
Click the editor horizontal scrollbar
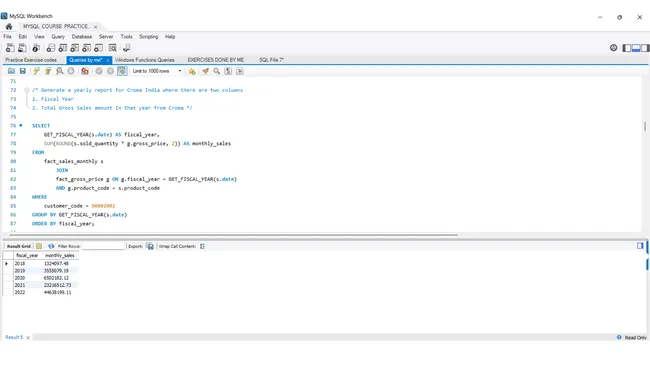233,235
